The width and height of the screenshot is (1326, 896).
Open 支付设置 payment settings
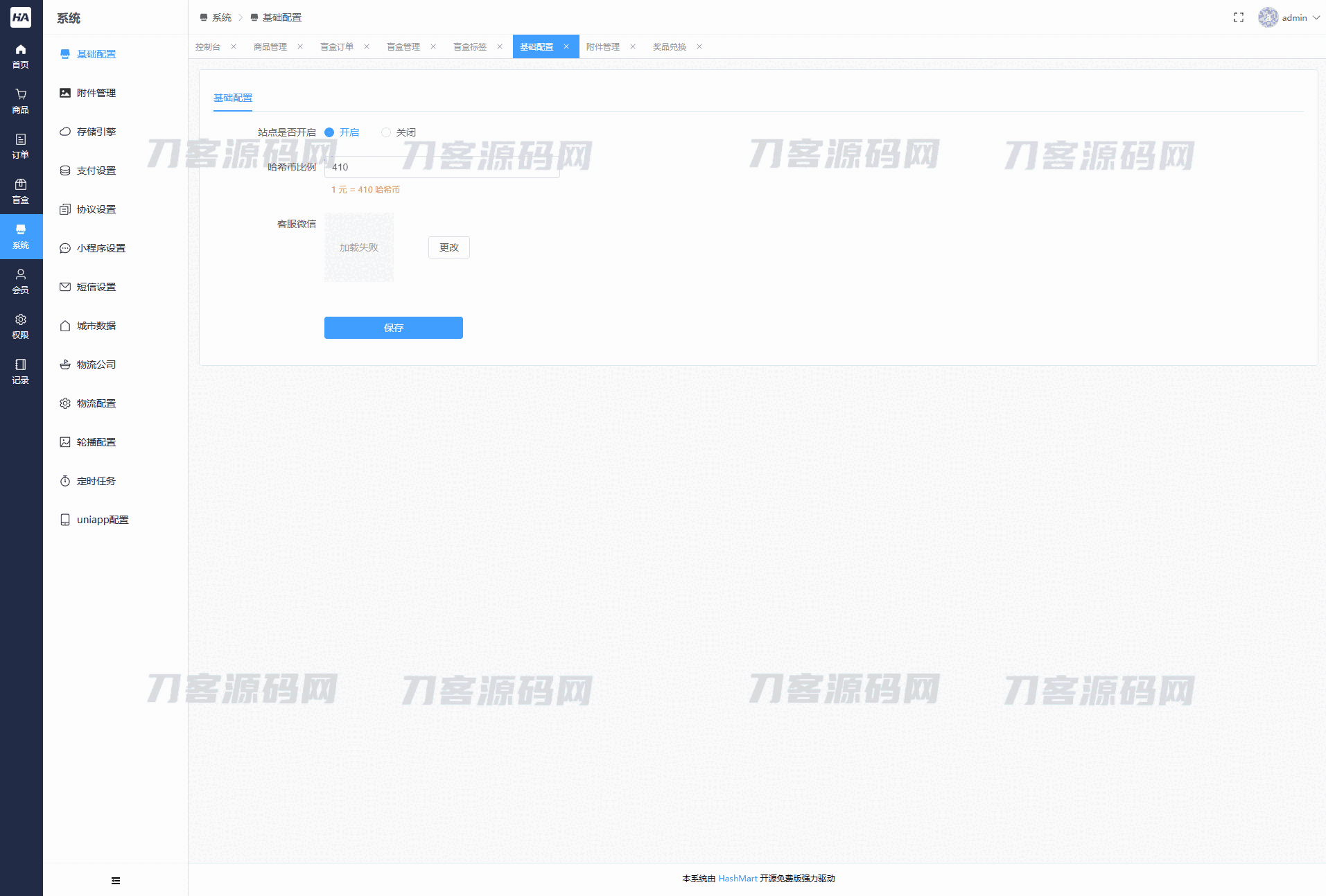coord(115,170)
